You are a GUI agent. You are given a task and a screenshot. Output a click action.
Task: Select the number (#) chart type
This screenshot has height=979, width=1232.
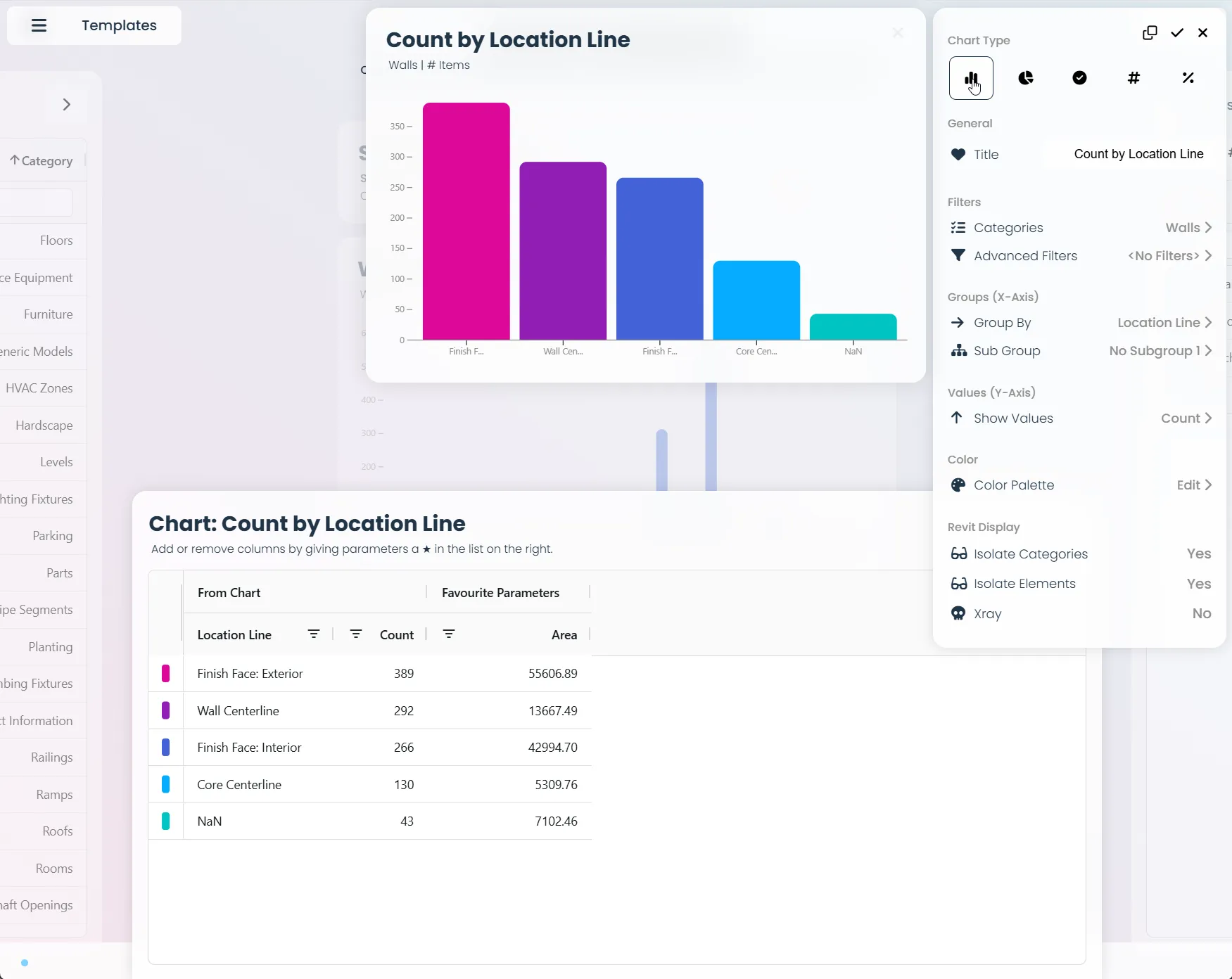point(1133,78)
